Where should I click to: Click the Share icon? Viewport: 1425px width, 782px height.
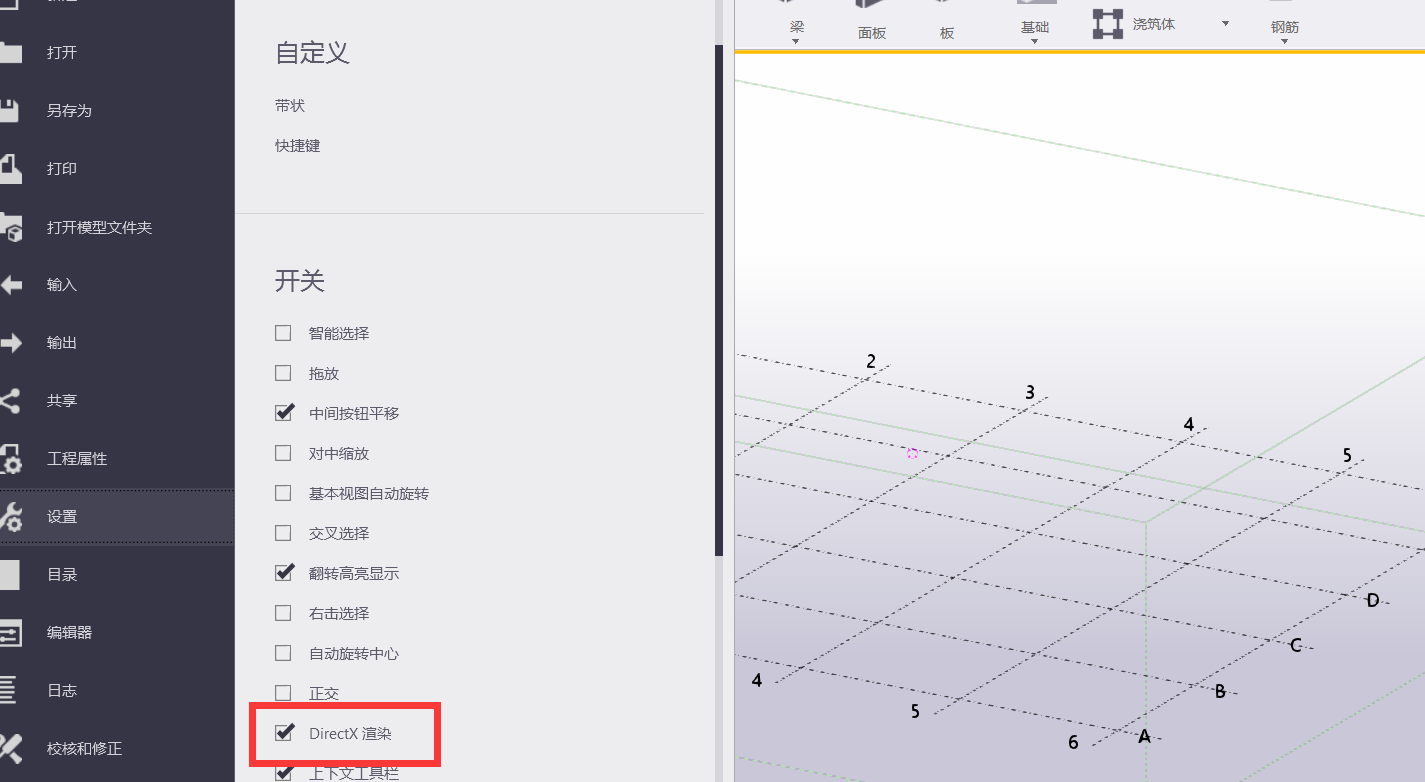click(x=10, y=401)
